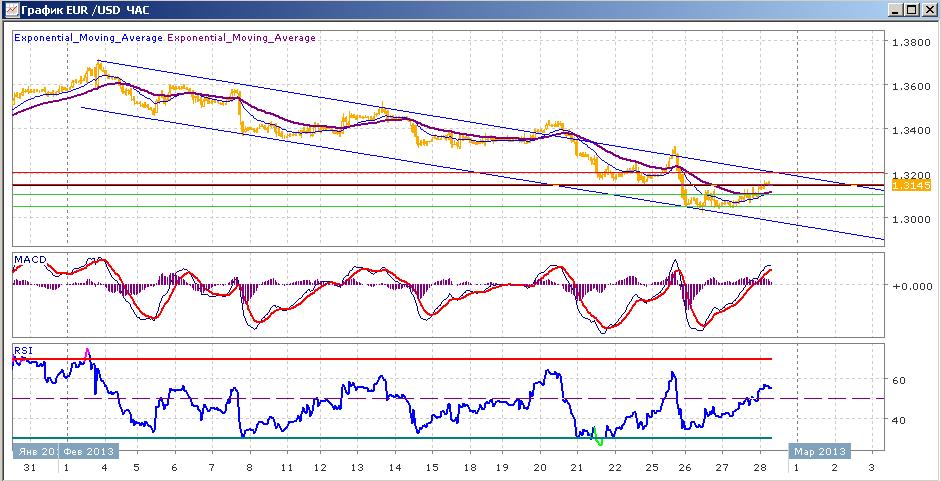The width and height of the screenshot is (941, 481).
Task: Click date 6 on the time axis
Action: pyautogui.click(x=175, y=468)
